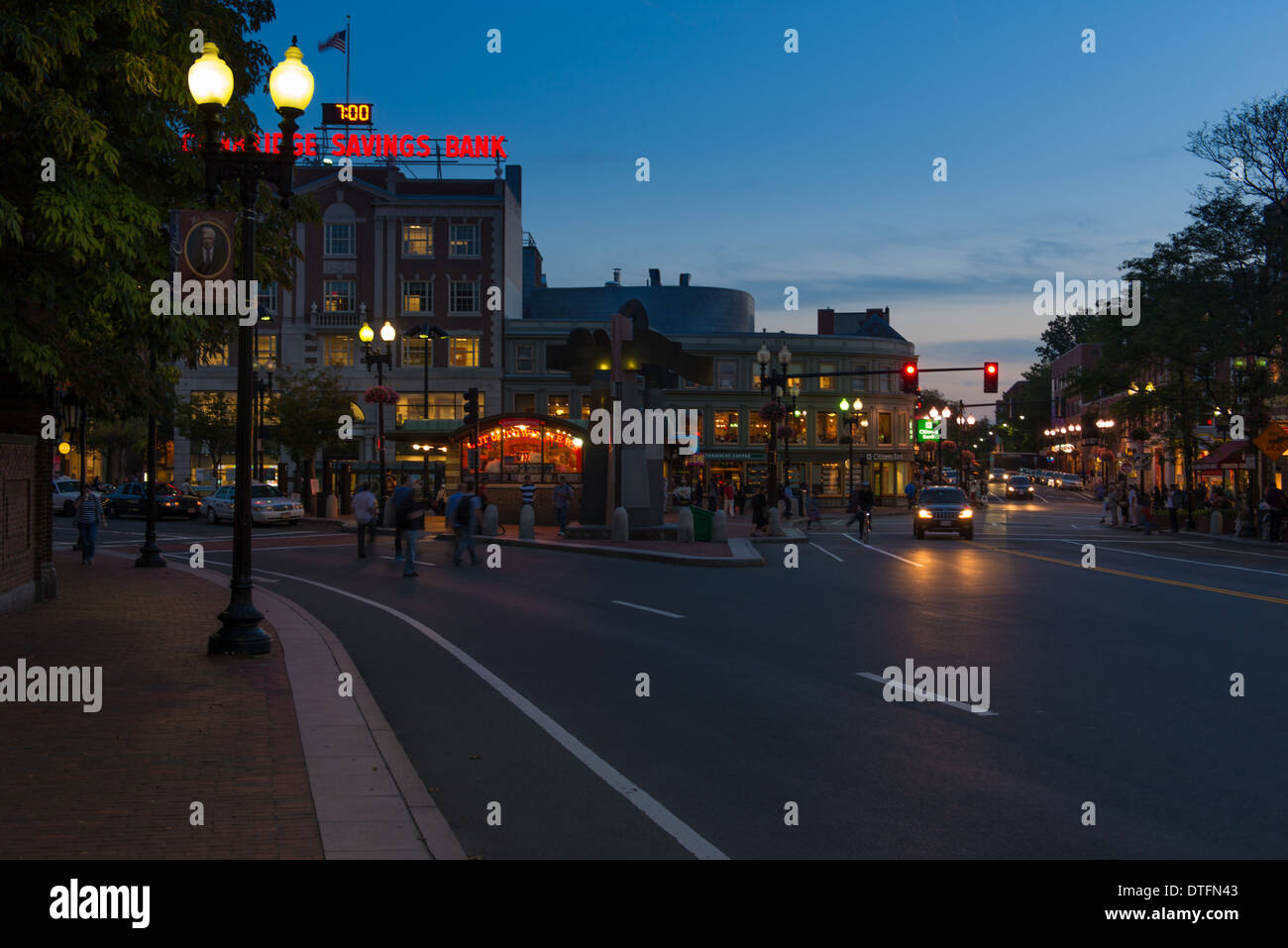Click the pedestrian walking on left sidewalk
This screenshot has height=948, width=1288.
tap(87, 525)
